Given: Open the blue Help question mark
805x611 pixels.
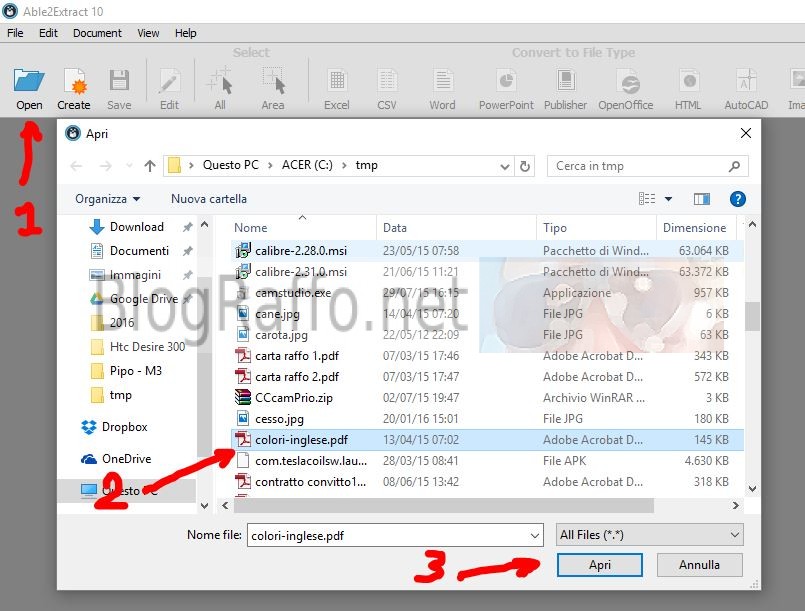Looking at the screenshot, I should [738, 199].
